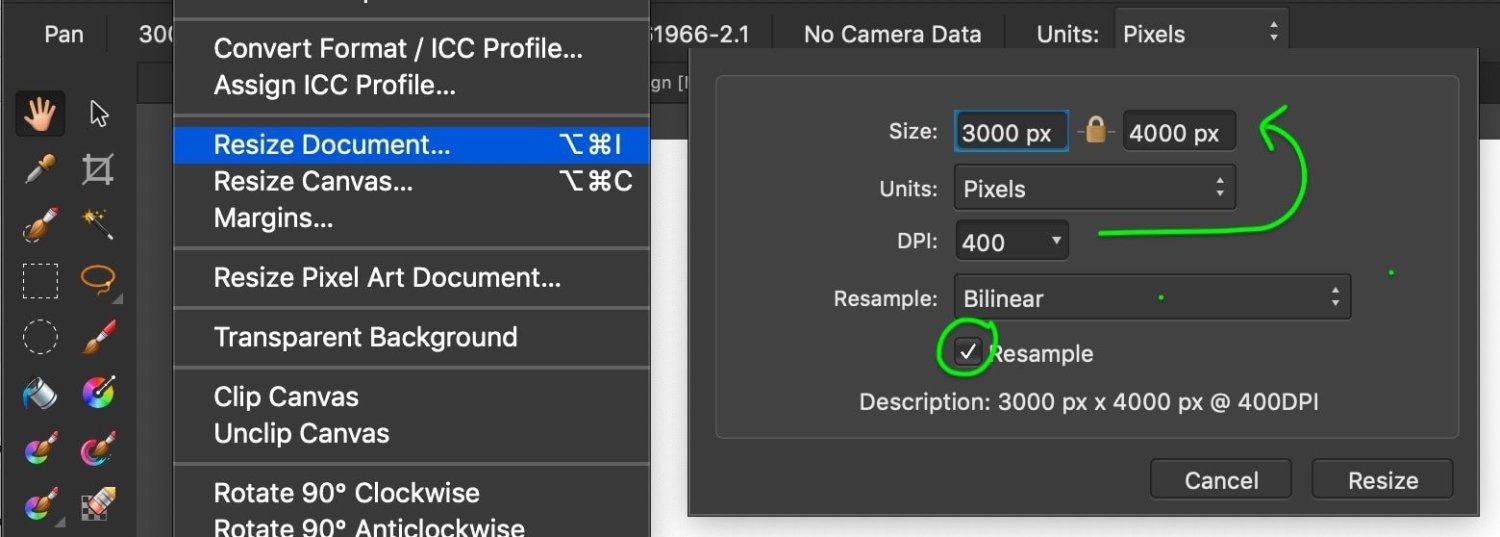
Task: Select the Gradient color wheel tool
Action: (x=98, y=394)
